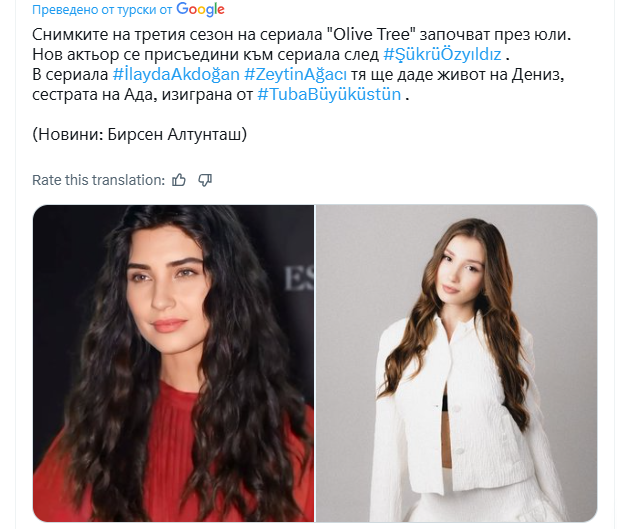Click the vertical divider between the two photos

[315, 363]
